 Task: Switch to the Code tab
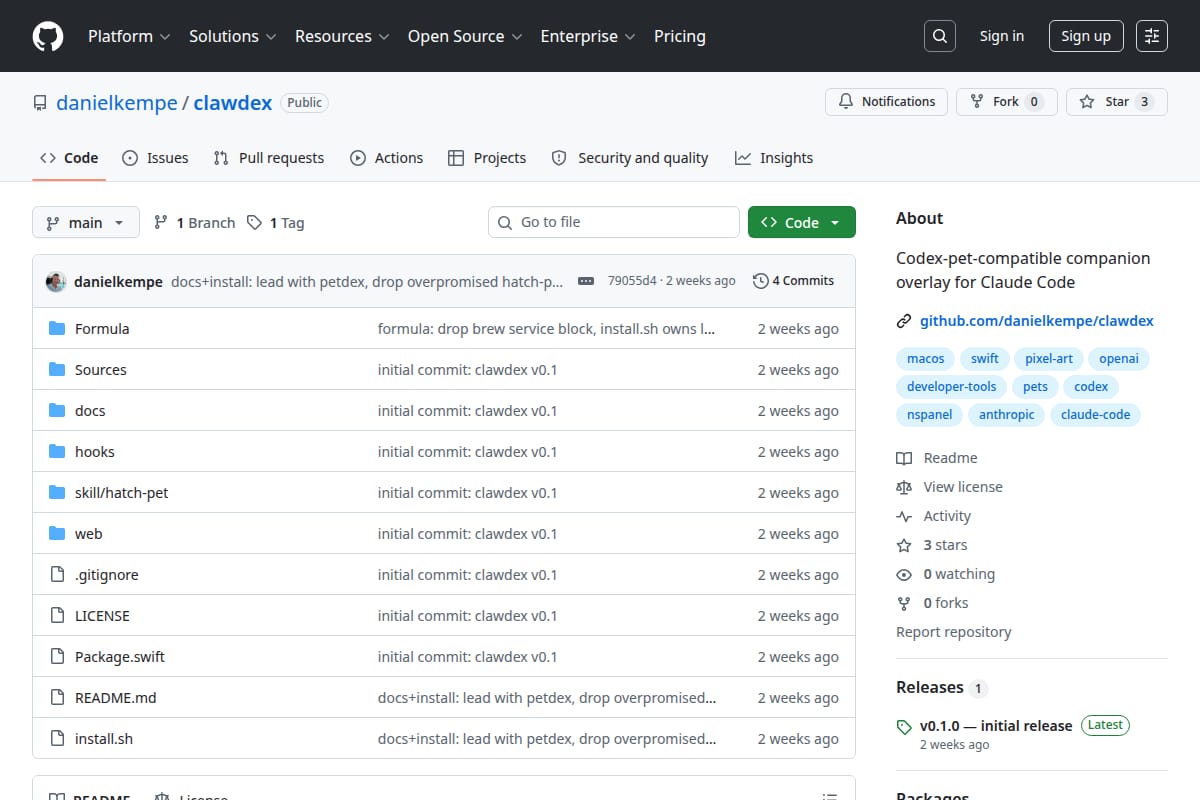click(x=69, y=158)
